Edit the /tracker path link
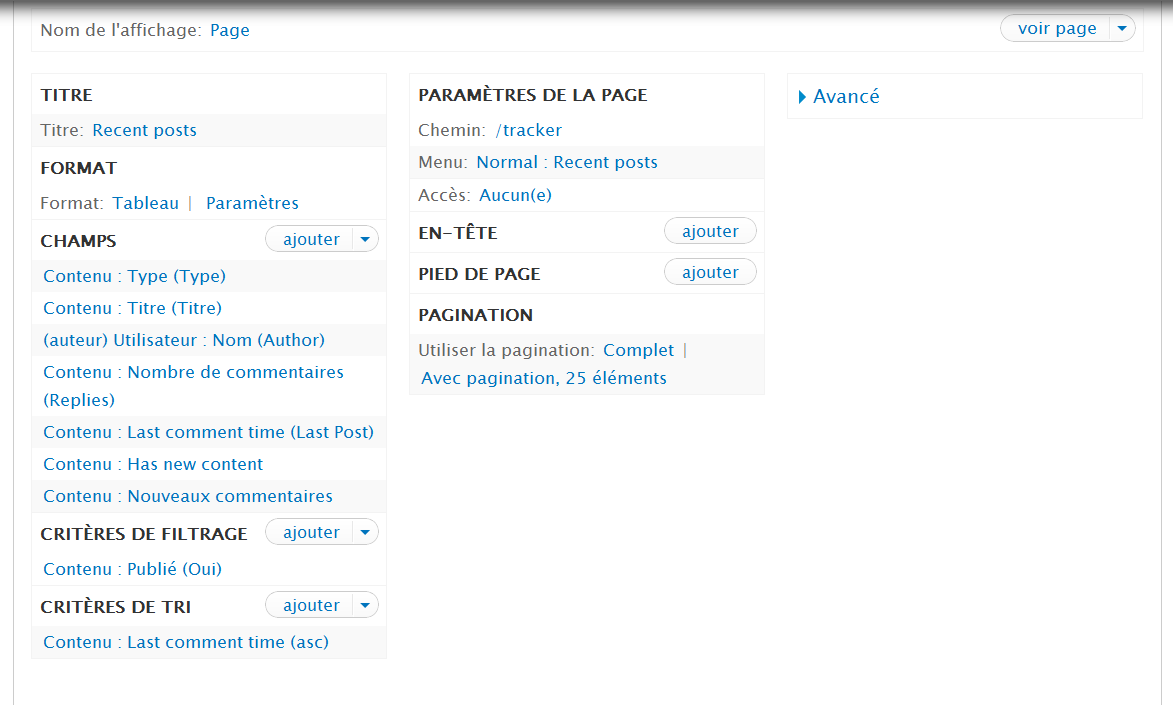Image resolution: width=1173 pixels, height=705 pixels. coord(528,130)
